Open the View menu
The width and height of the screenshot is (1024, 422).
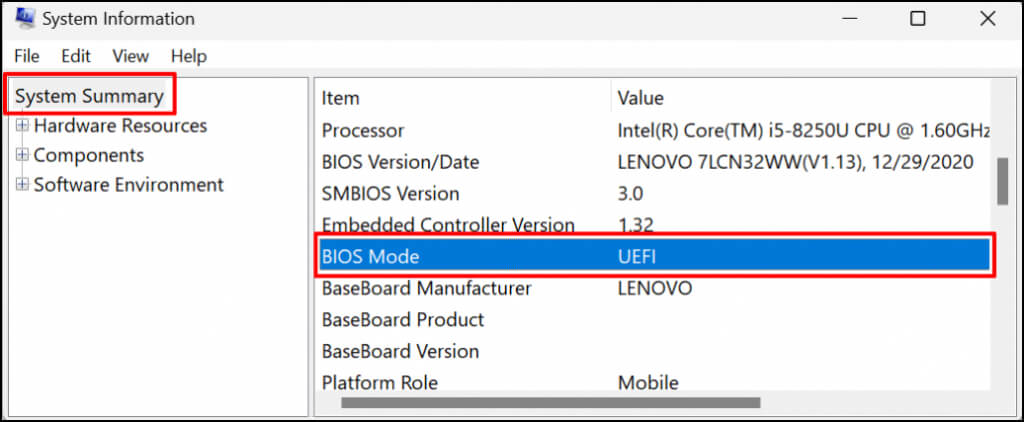[130, 56]
